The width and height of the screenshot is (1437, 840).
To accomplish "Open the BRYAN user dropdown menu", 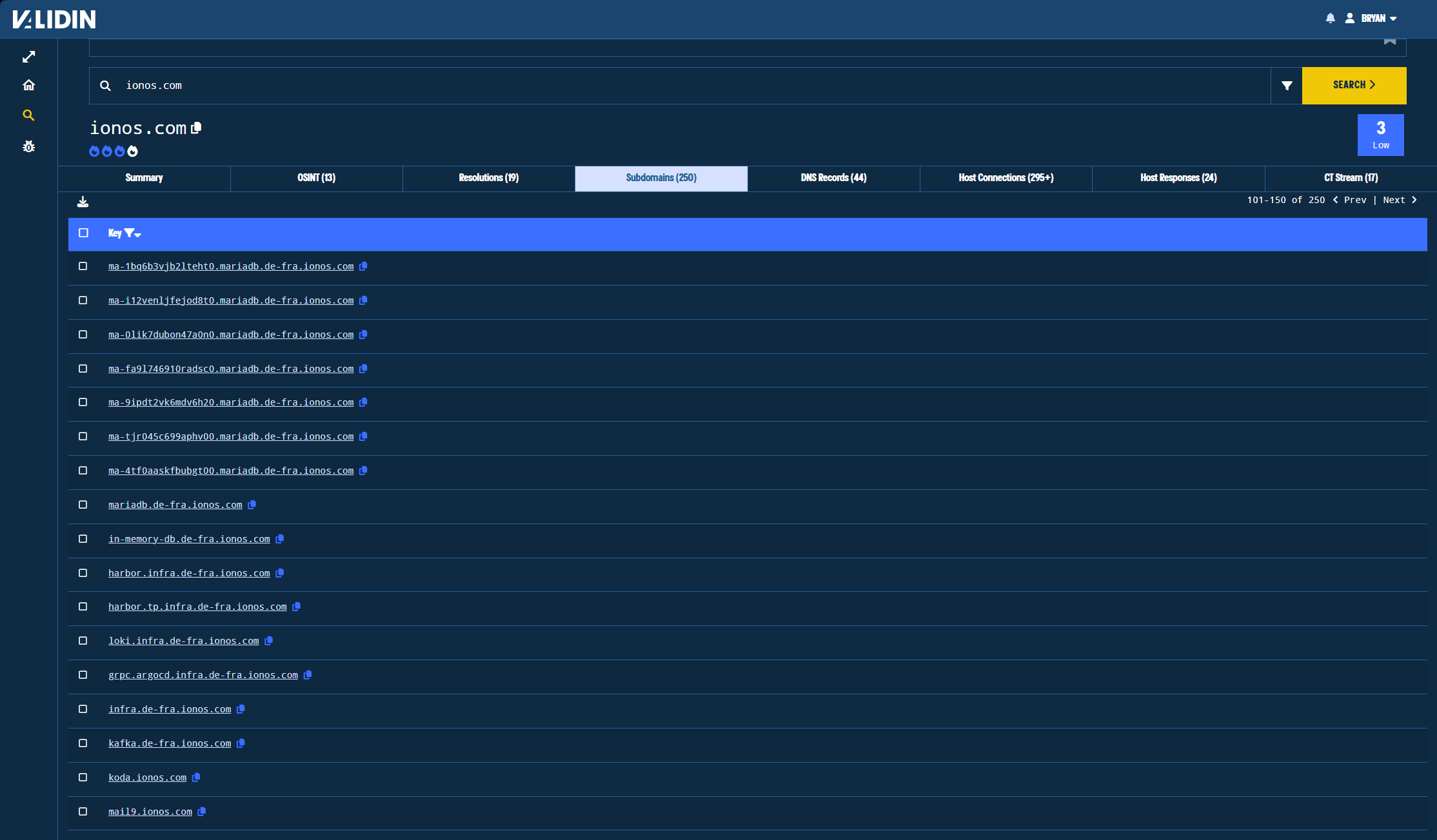I will tap(1378, 18).
